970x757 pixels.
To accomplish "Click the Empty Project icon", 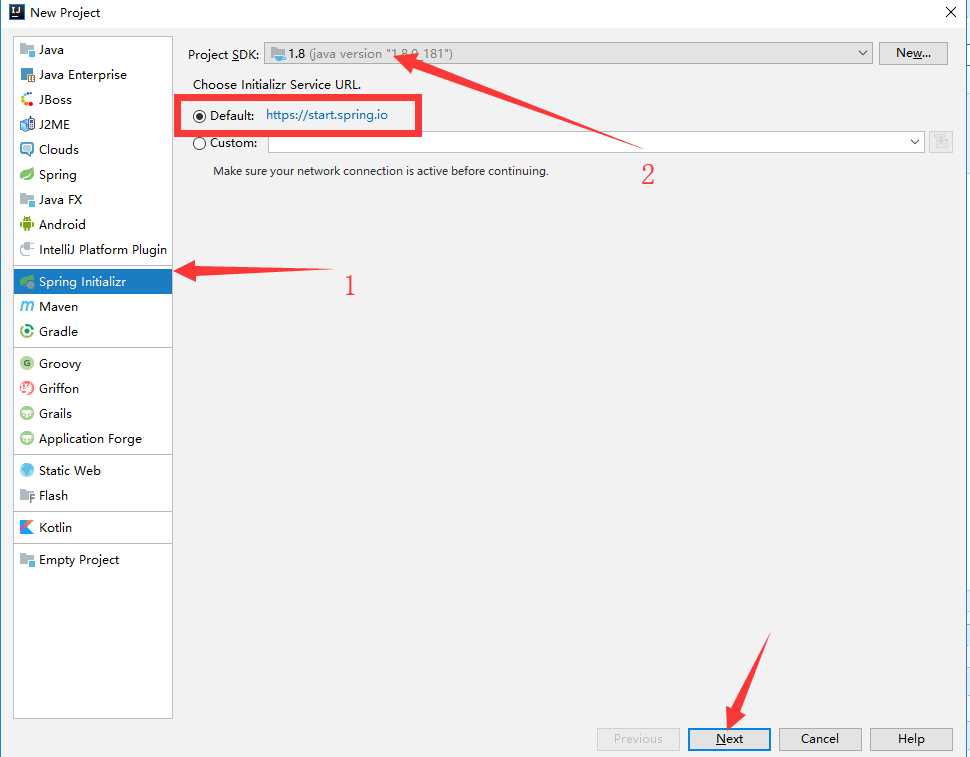I will pos(27,560).
